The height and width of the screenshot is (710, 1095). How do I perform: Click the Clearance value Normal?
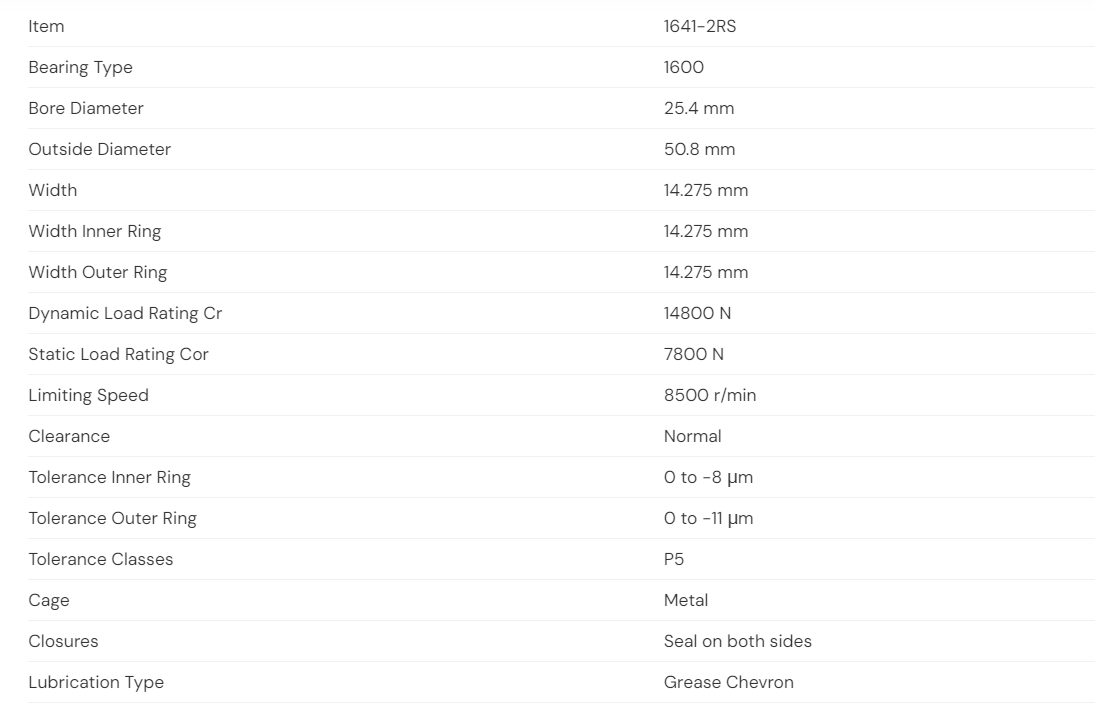coord(692,436)
